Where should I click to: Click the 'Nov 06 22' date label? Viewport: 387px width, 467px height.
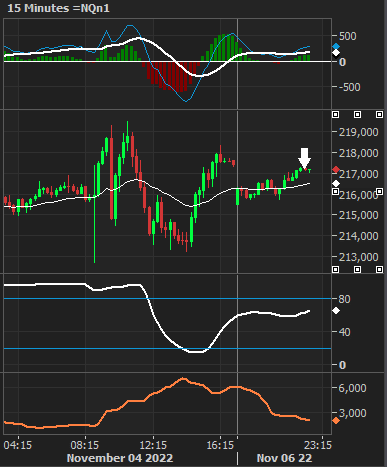coord(284,458)
